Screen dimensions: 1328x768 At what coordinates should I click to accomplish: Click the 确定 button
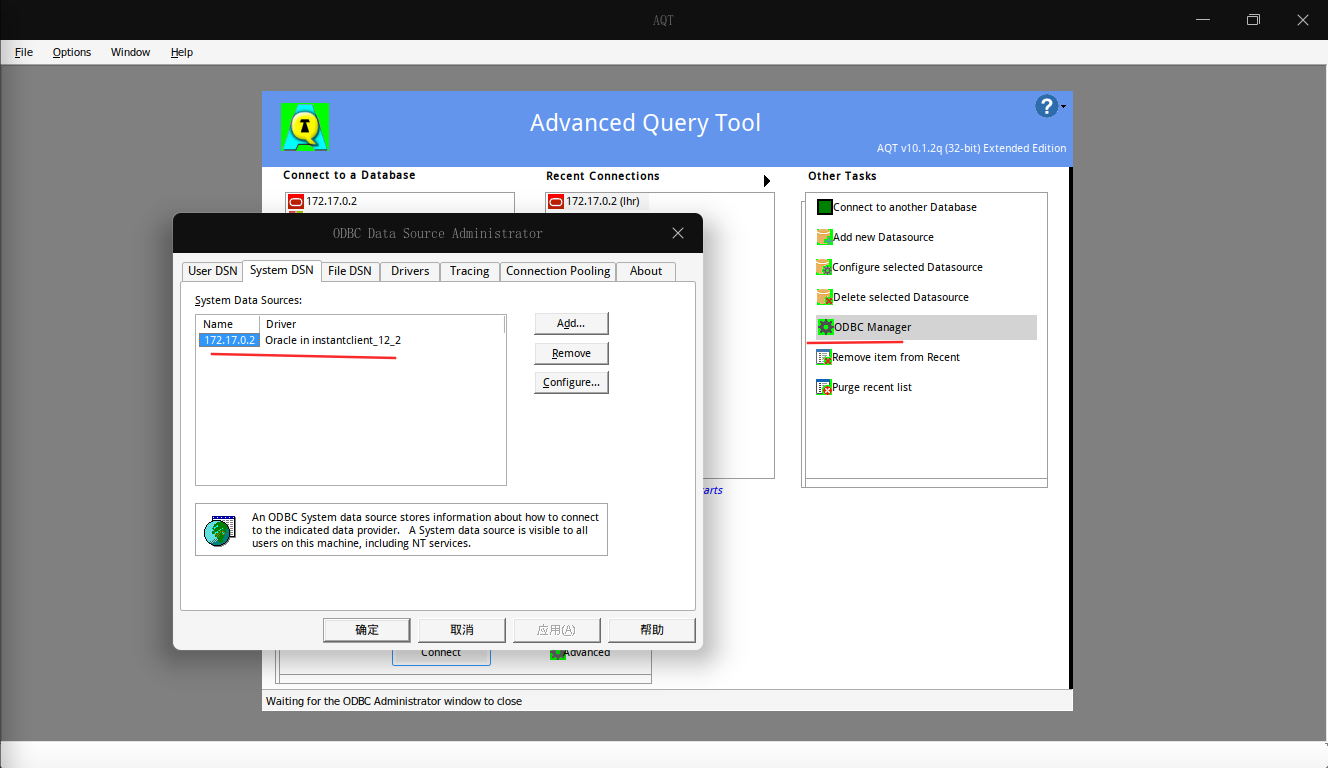point(367,630)
